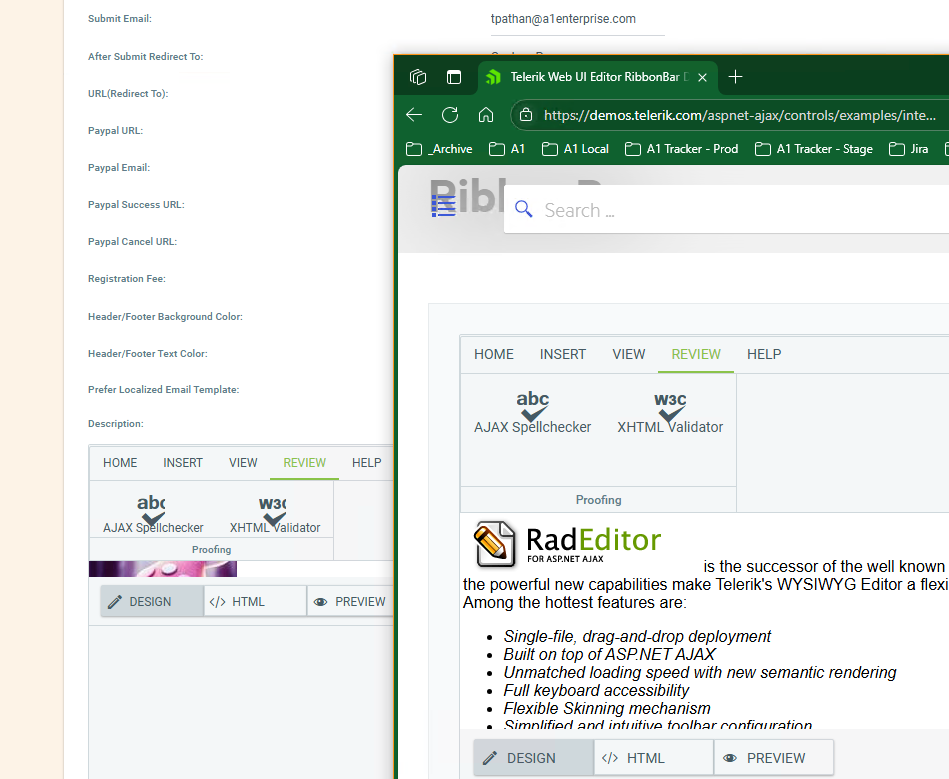Click the RadEditor logo image
The height and width of the screenshot is (779, 949).
tap(568, 544)
